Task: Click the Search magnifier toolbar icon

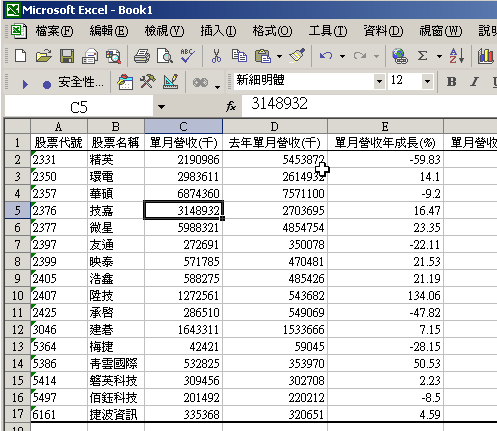Action: click(x=113, y=56)
